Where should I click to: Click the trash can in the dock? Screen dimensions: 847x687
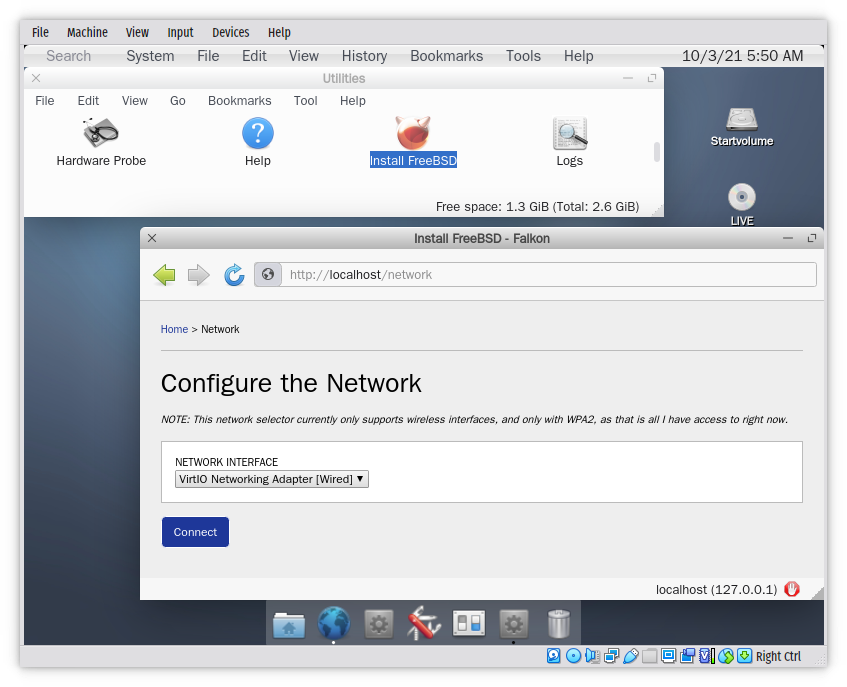click(x=559, y=624)
